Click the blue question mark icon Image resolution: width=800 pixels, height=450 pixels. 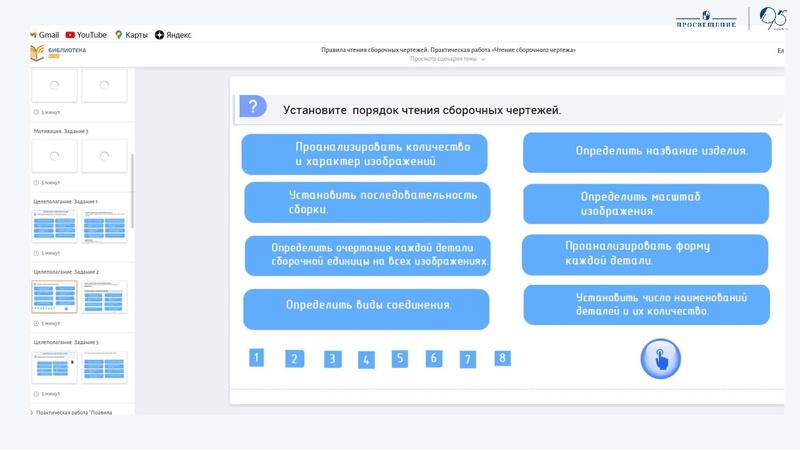tap(253, 107)
